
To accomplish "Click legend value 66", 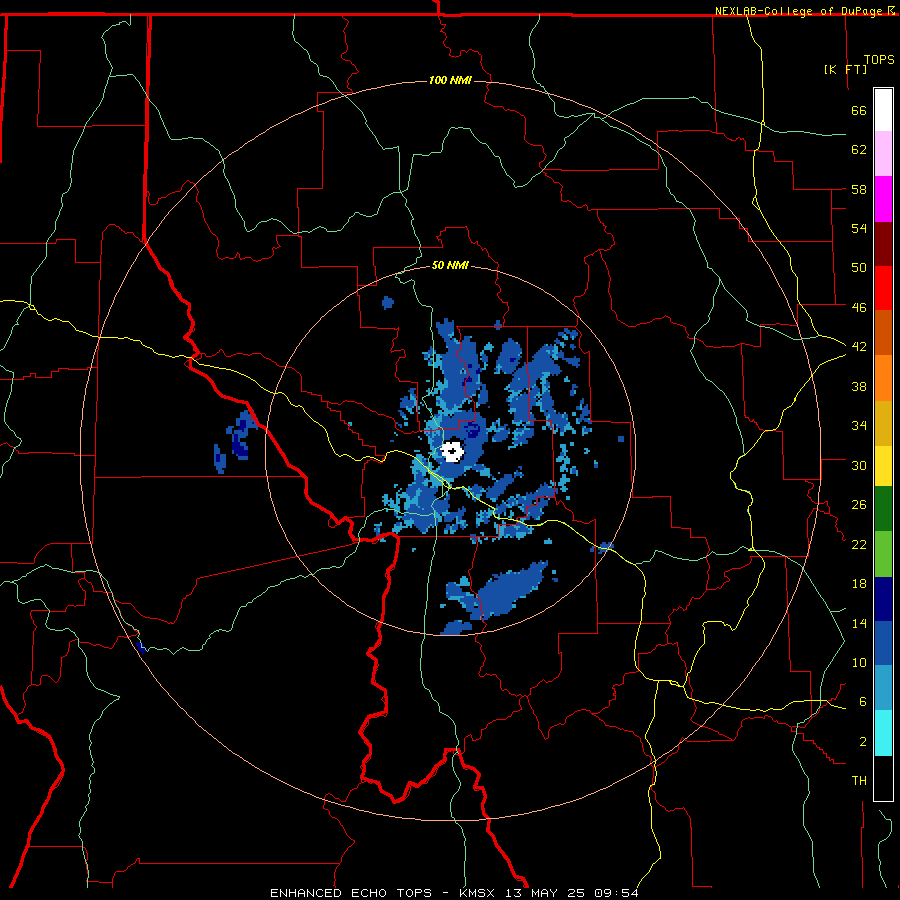I will (x=859, y=111).
